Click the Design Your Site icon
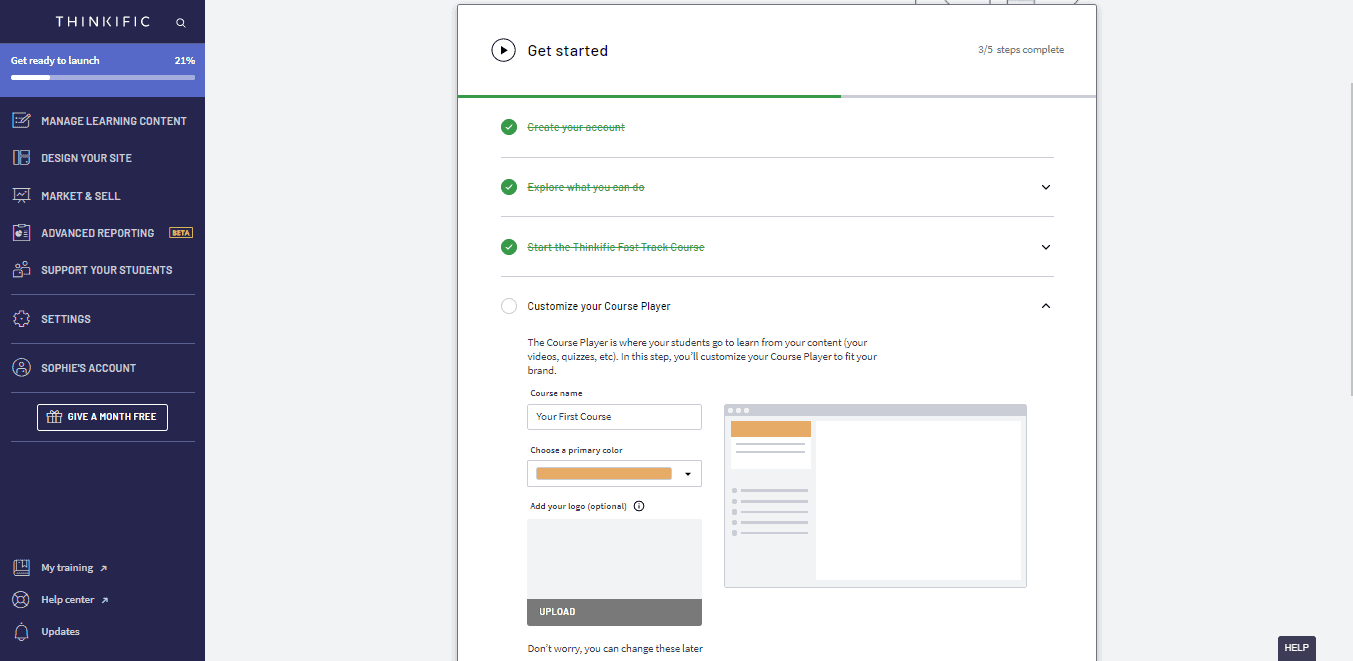This screenshot has width=1353, height=661. [21, 158]
